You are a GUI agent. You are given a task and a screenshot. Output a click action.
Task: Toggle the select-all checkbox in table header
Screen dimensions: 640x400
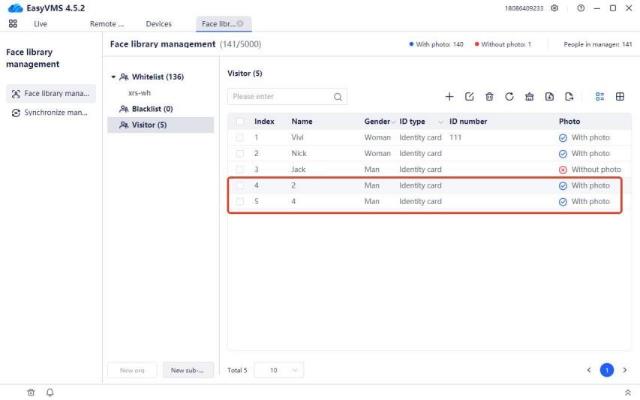click(239, 121)
